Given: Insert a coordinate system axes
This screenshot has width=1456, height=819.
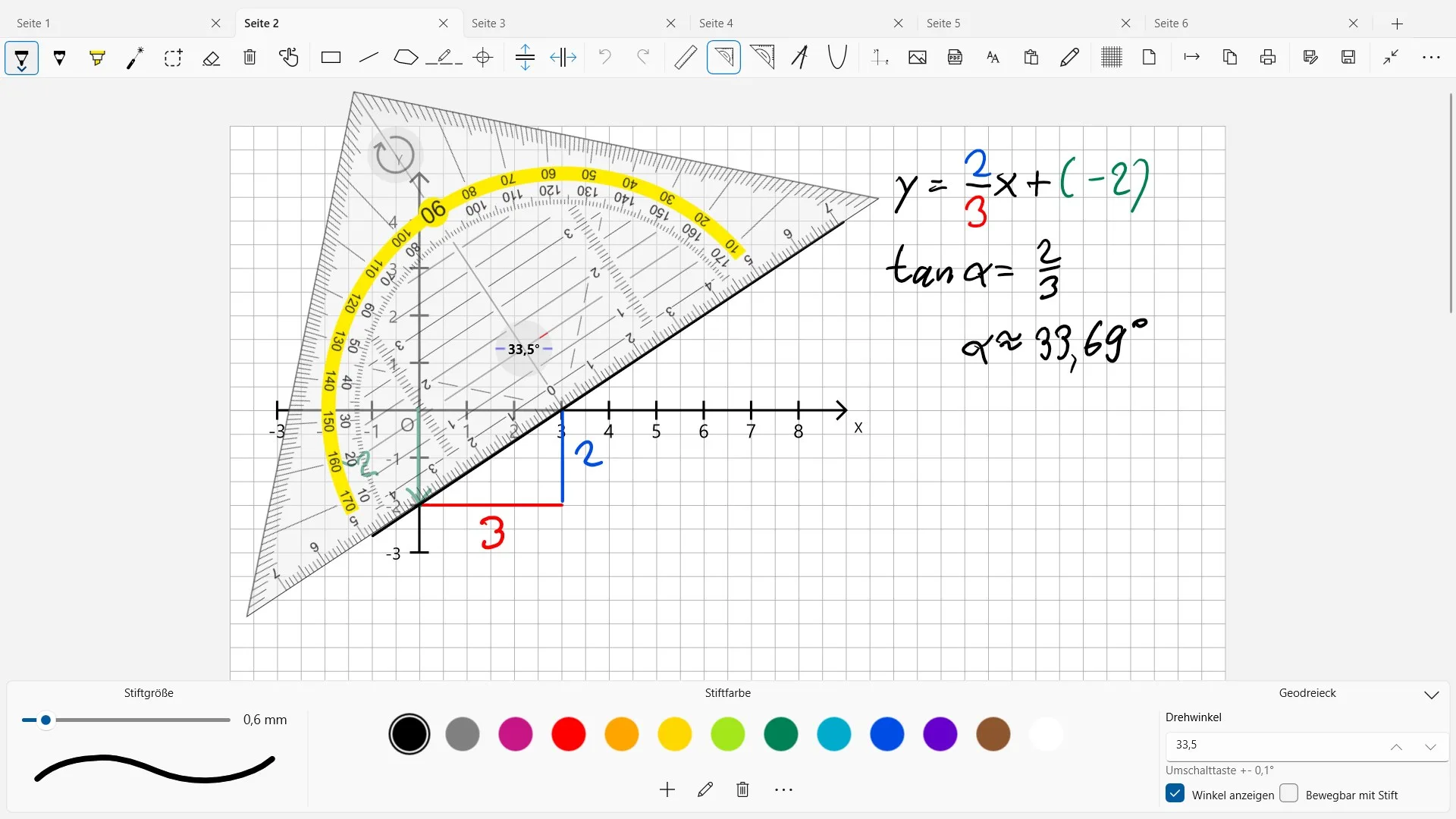Looking at the screenshot, I should coord(880,58).
